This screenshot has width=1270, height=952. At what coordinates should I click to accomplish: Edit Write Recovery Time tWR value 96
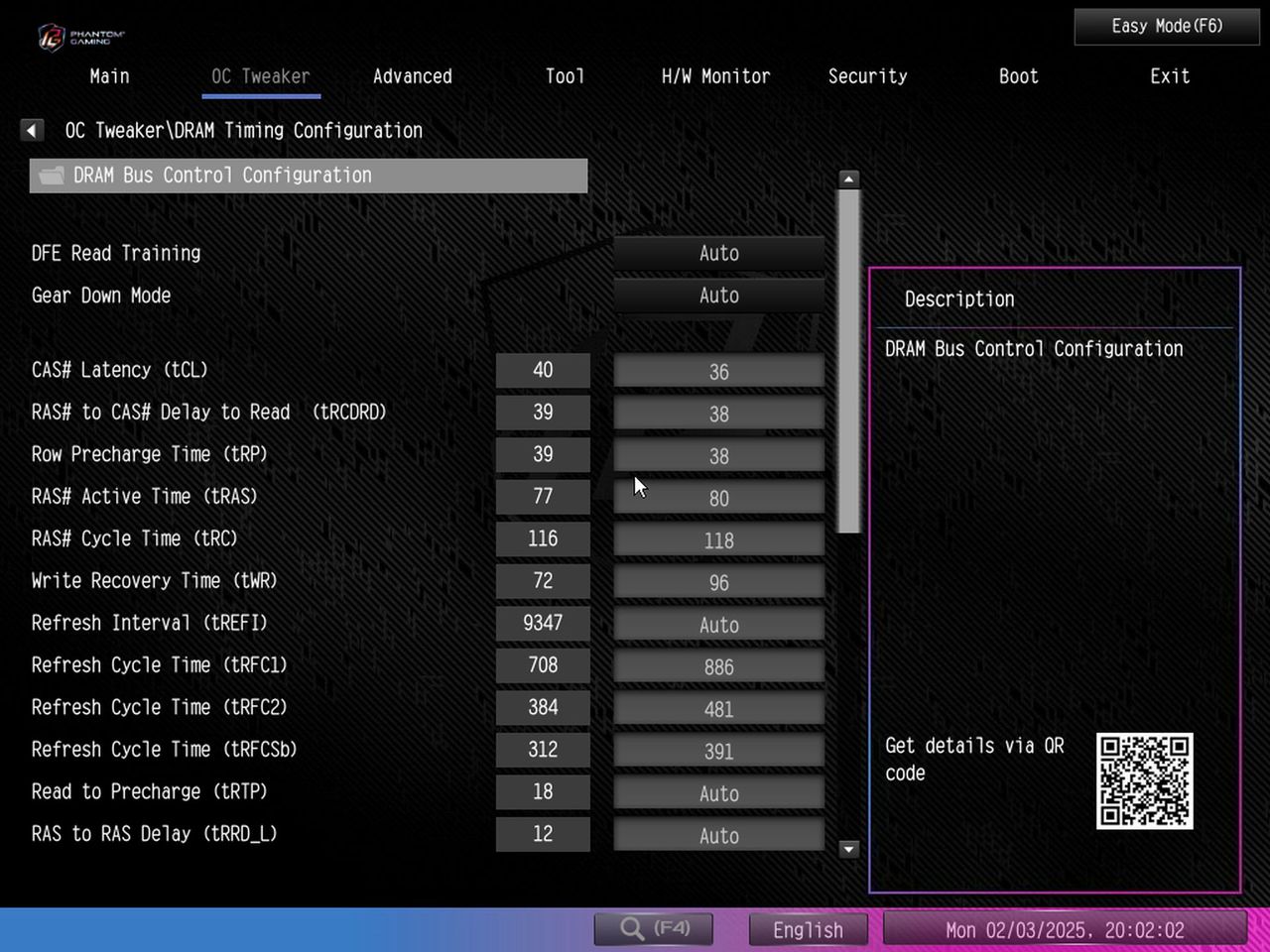[719, 582]
